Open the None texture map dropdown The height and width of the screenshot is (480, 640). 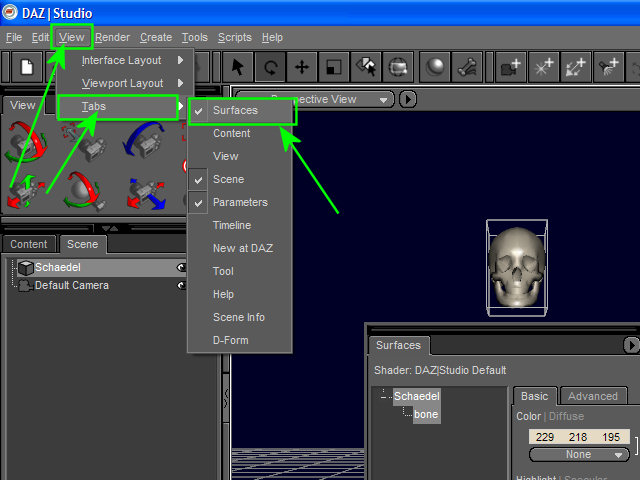pos(579,455)
